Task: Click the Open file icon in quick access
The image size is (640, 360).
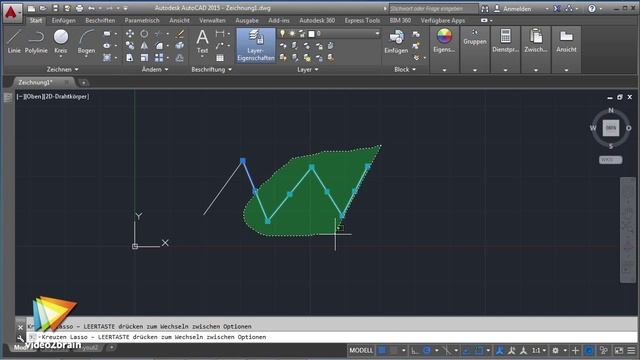Action: [x=43, y=8]
